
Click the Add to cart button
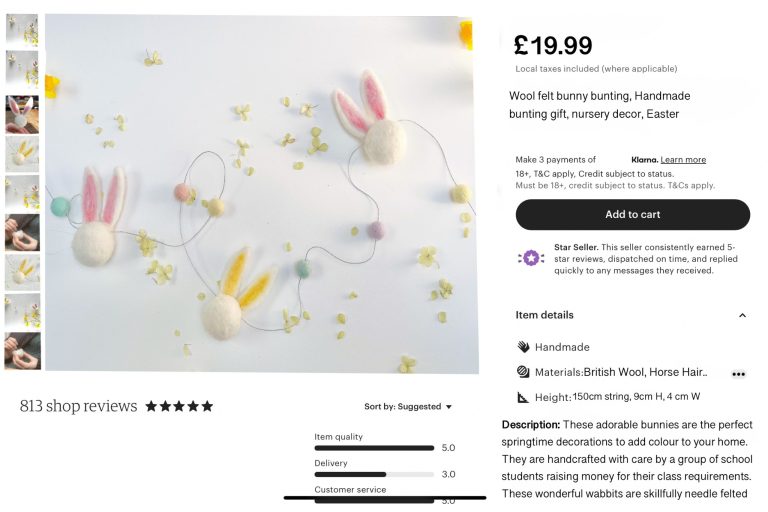point(633,215)
